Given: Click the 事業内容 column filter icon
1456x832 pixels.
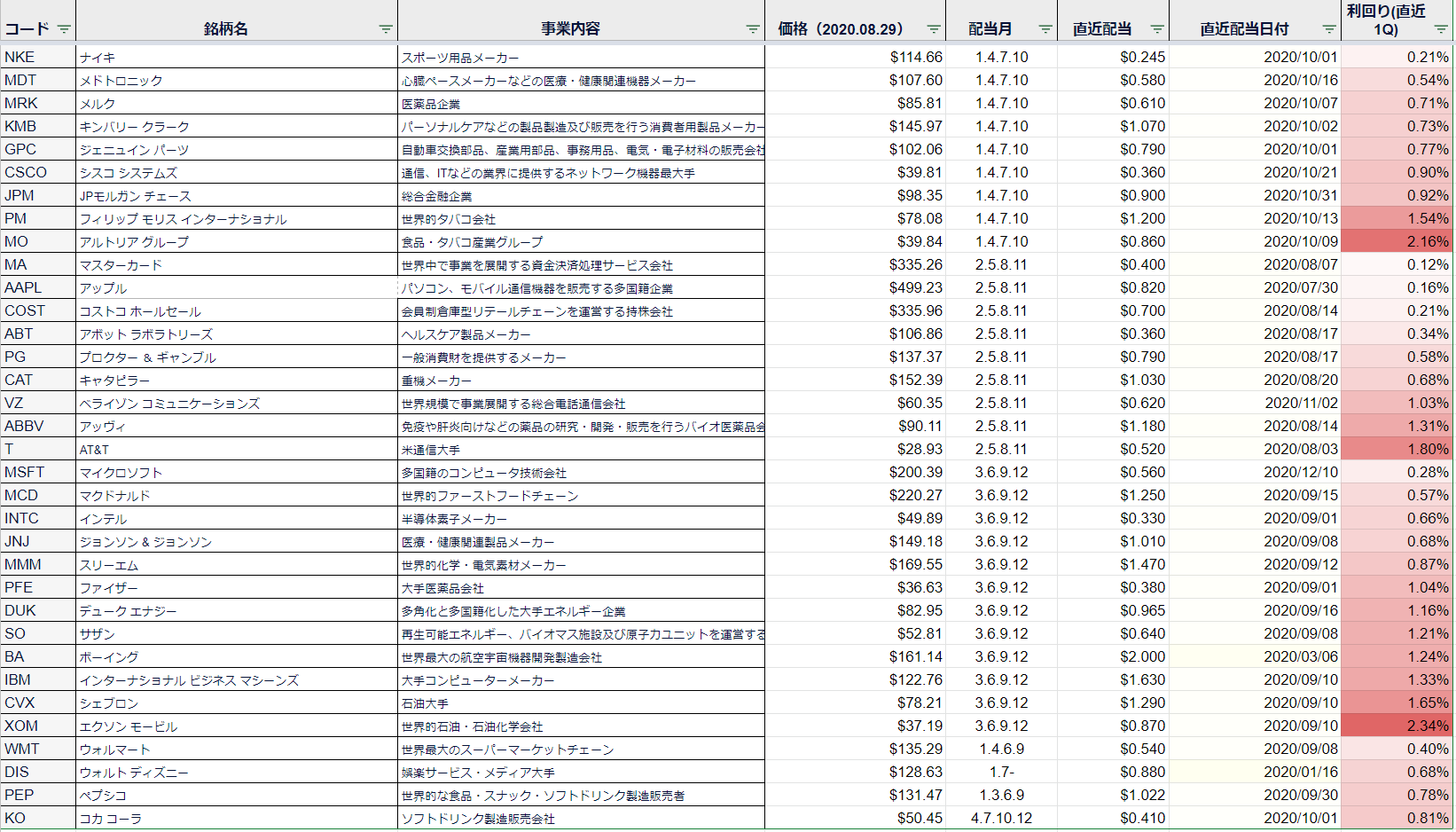Looking at the screenshot, I should pyautogui.click(x=753, y=29).
